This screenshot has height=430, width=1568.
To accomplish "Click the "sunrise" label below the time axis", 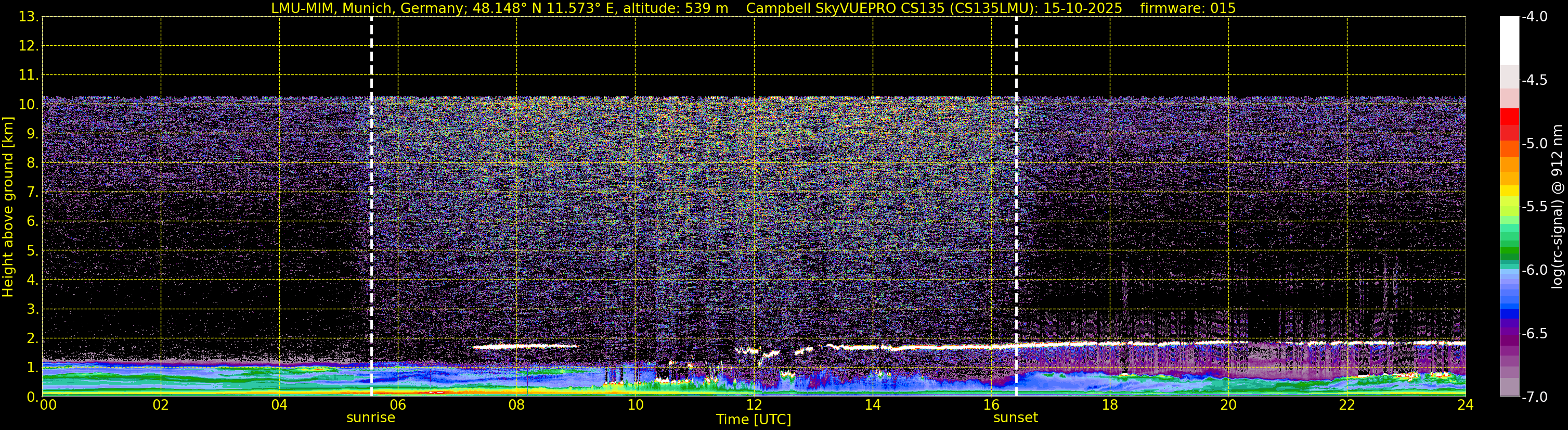I will click(371, 418).
